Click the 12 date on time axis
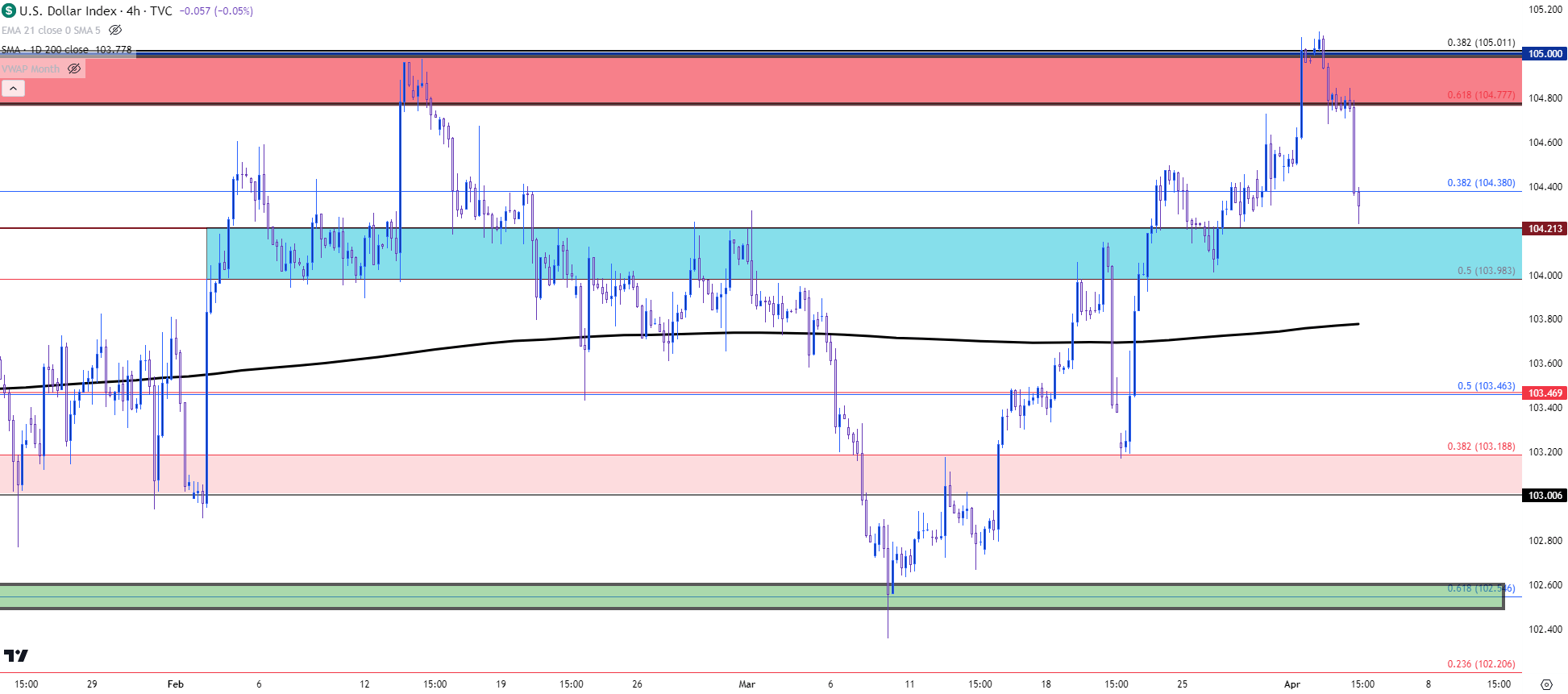 (x=364, y=684)
